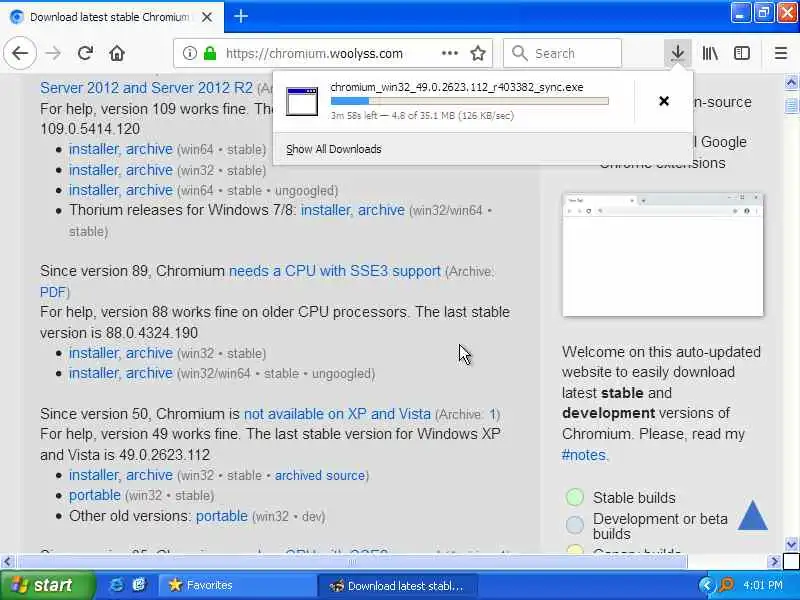Click the vertical scrollbar down arrow
Viewport: 800px width, 600px height.
[x=791, y=544]
